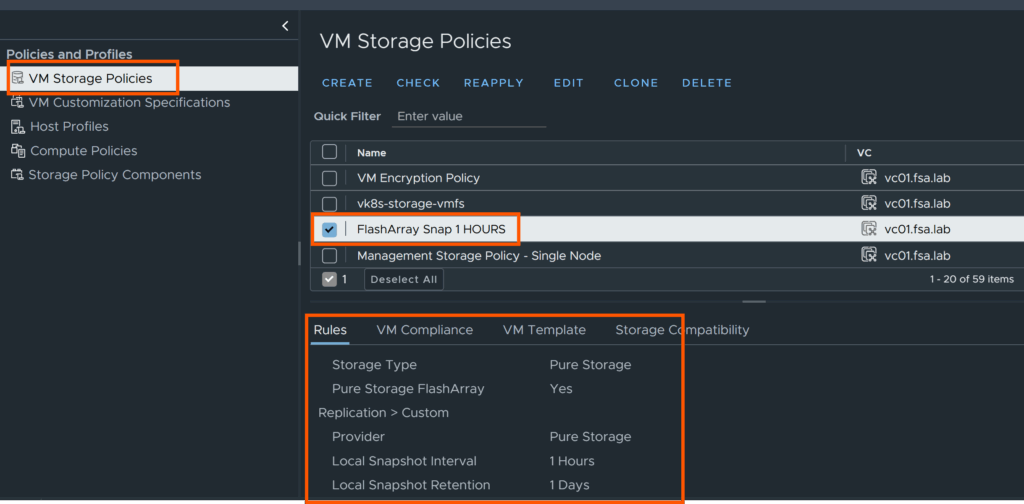Screen dimensions: 1024x504
Task: Click the Storage Policy Components icon
Action: pyautogui.click(x=18, y=175)
